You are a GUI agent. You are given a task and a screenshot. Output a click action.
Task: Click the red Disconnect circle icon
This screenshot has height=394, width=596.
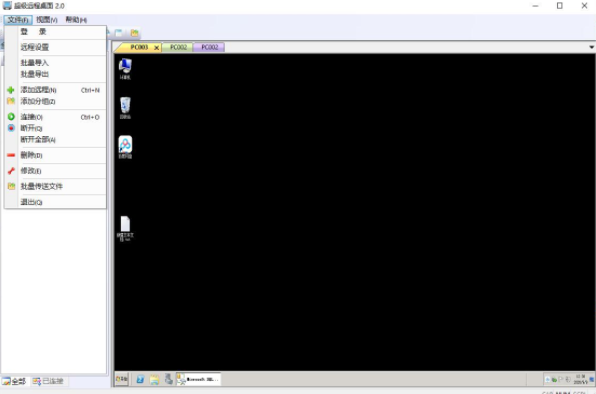11,128
